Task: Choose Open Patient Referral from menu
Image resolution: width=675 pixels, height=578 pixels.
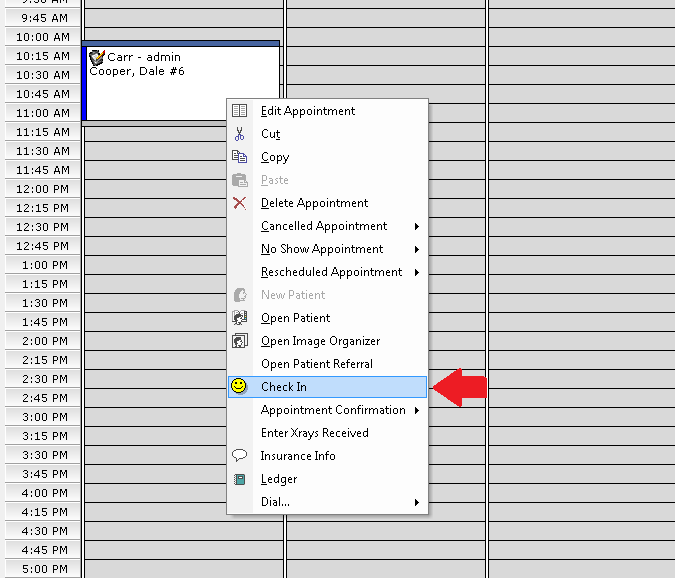Action: [x=316, y=364]
